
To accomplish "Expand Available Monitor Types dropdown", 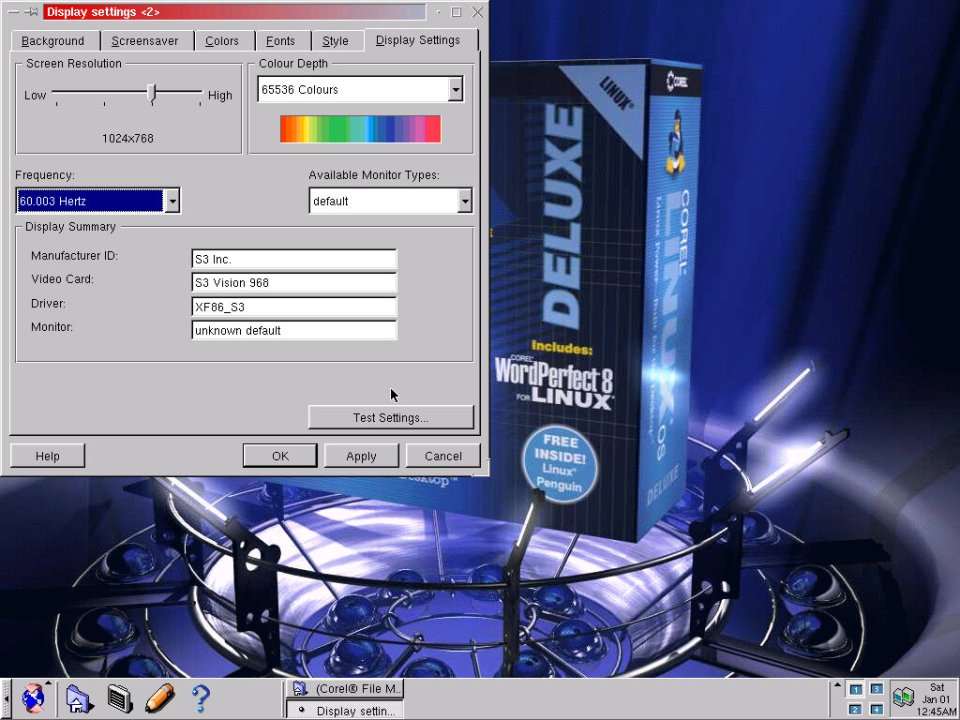I will 464,201.
